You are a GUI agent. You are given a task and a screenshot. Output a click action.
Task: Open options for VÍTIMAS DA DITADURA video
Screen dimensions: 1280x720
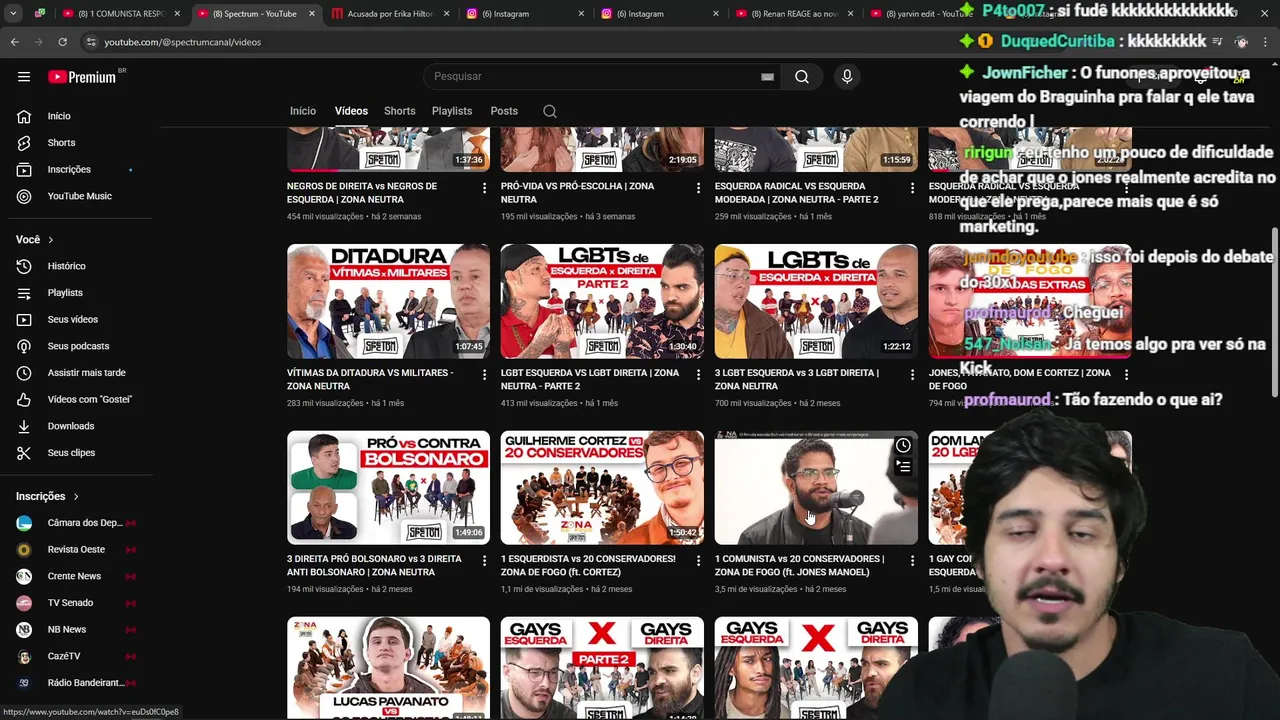pos(484,375)
